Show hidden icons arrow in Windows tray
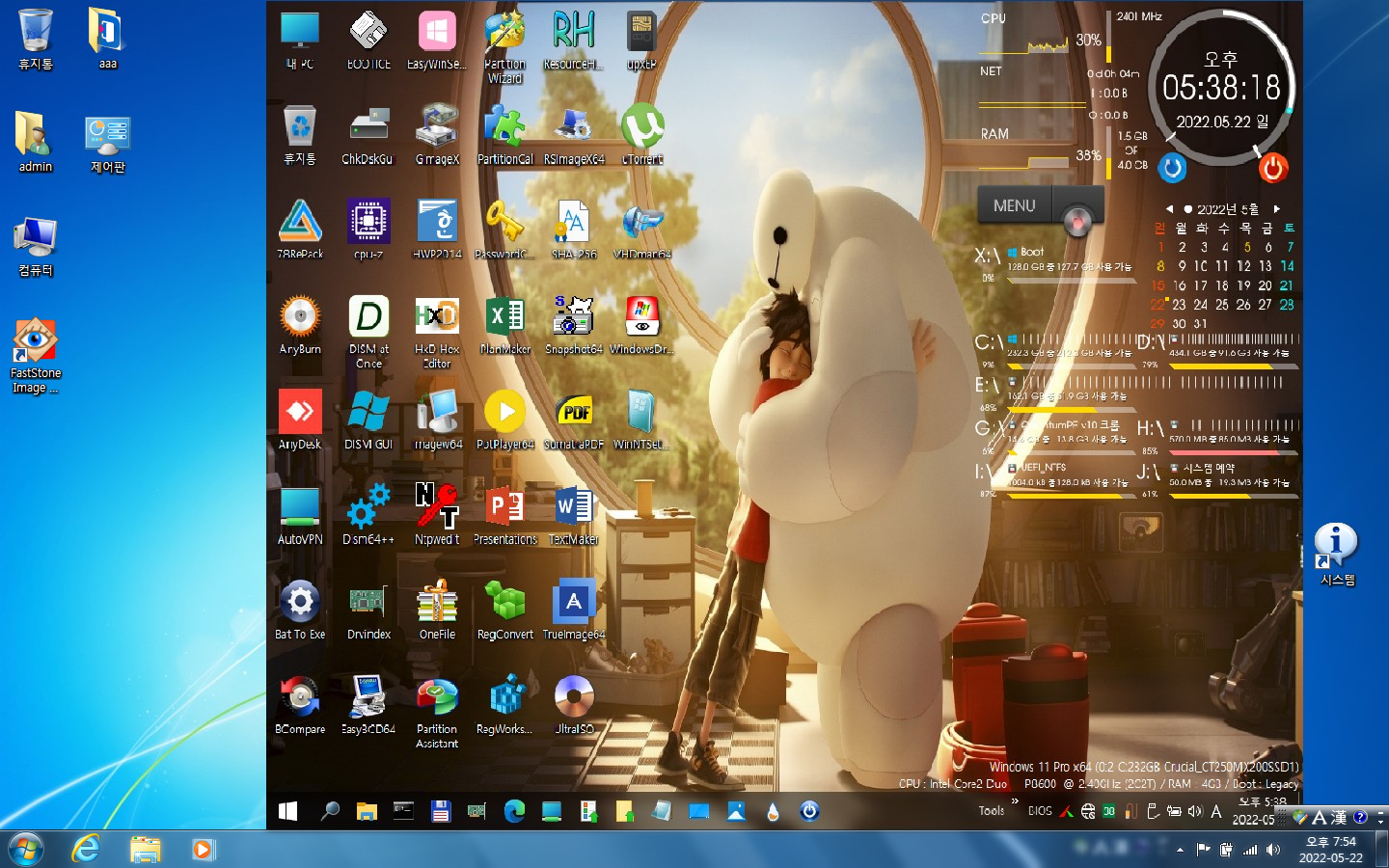This screenshot has width=1389, height=868. tap(1179, 850)
